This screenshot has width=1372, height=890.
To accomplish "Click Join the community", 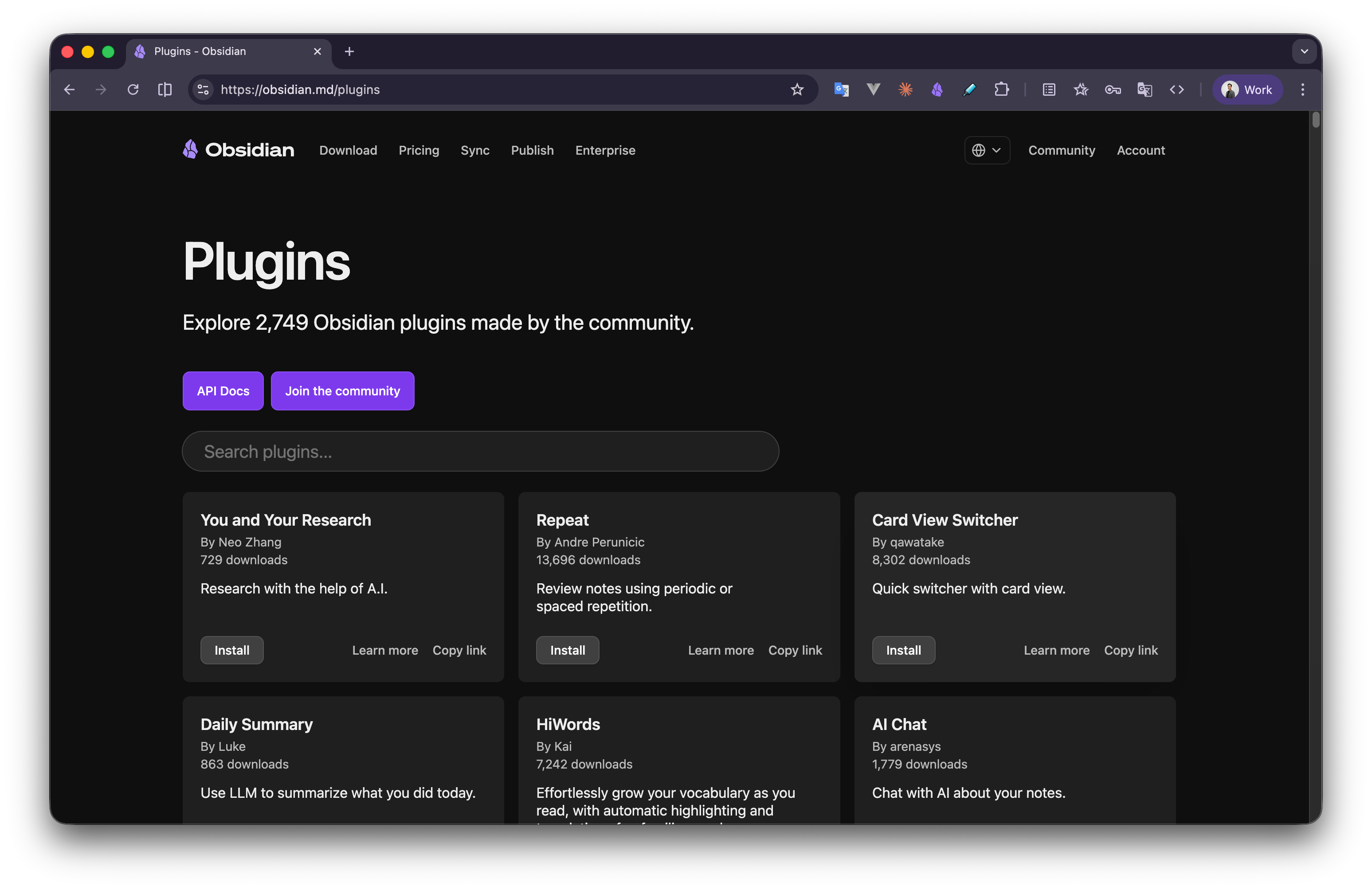I will pyautogui.click(x=342, y=390).
